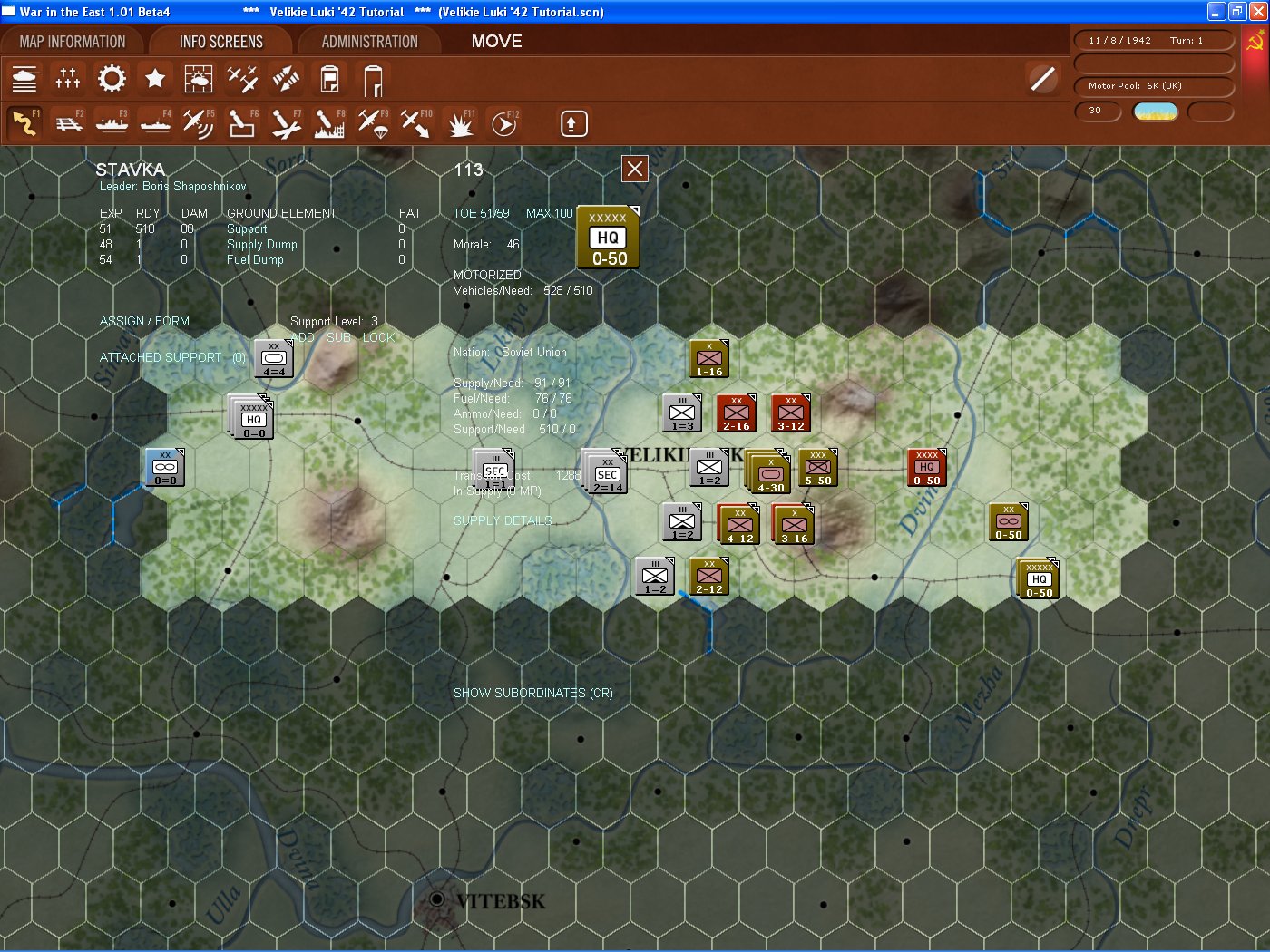Open the victory star icon
This screenshot has width=1270, height=952.
155,79
